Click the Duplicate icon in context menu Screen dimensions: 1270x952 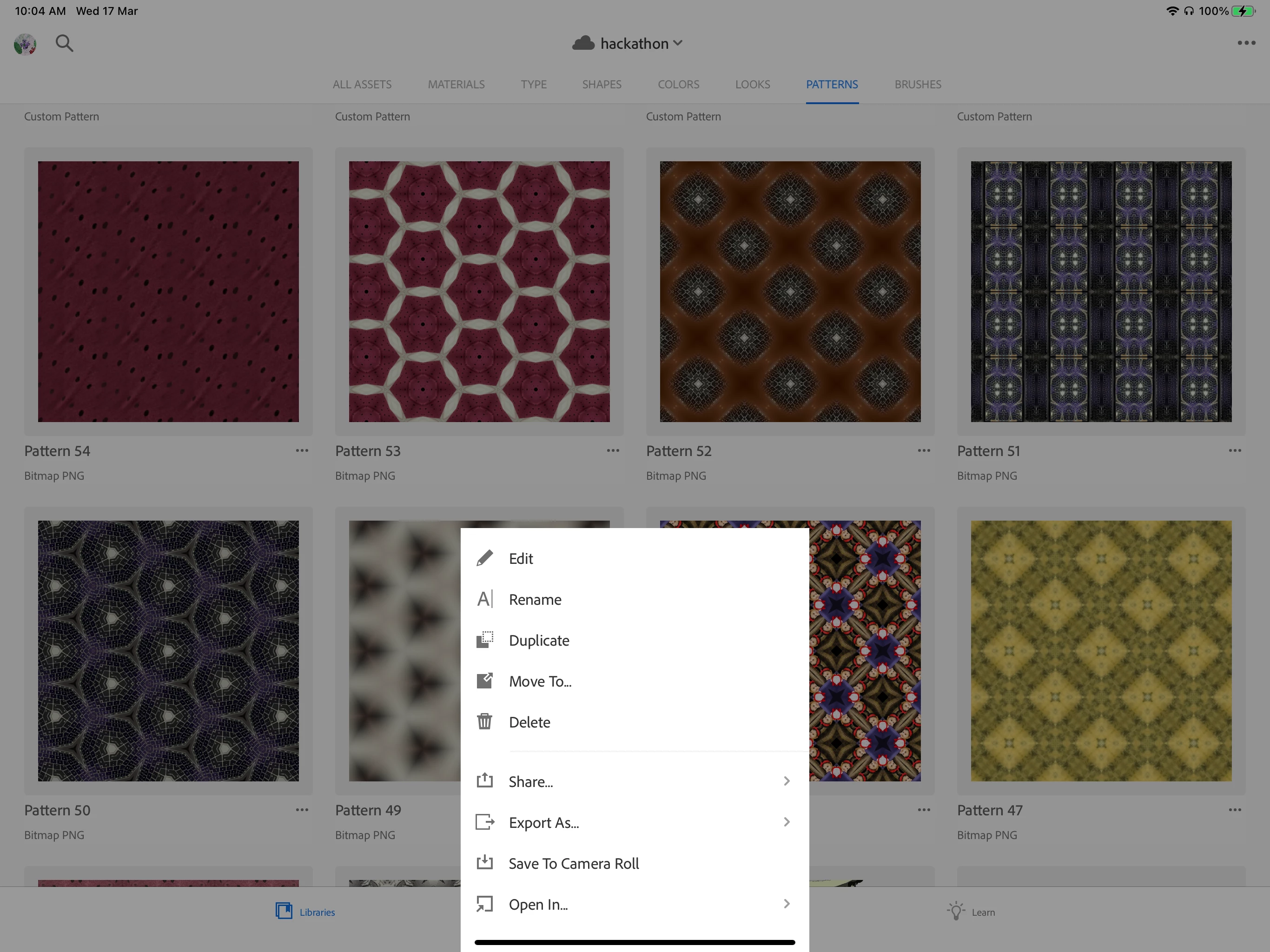click(x=484, y=640)
